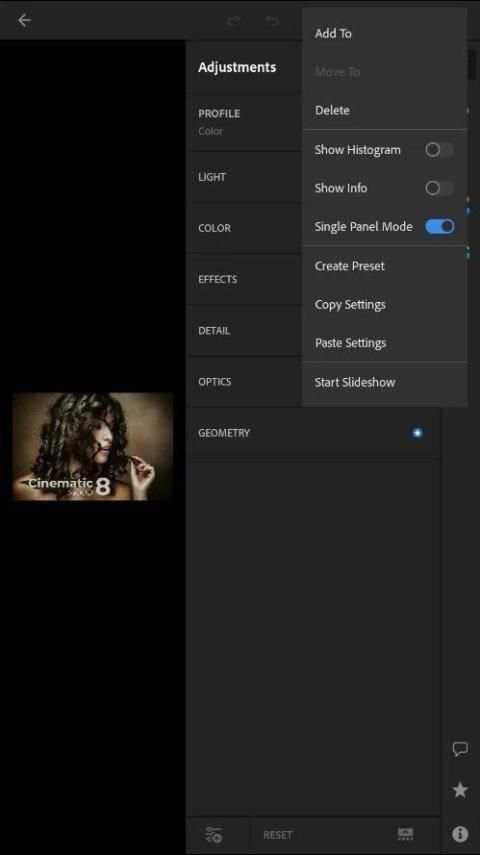Click the Reset button

pyautogui.click(x=278, y=835)
